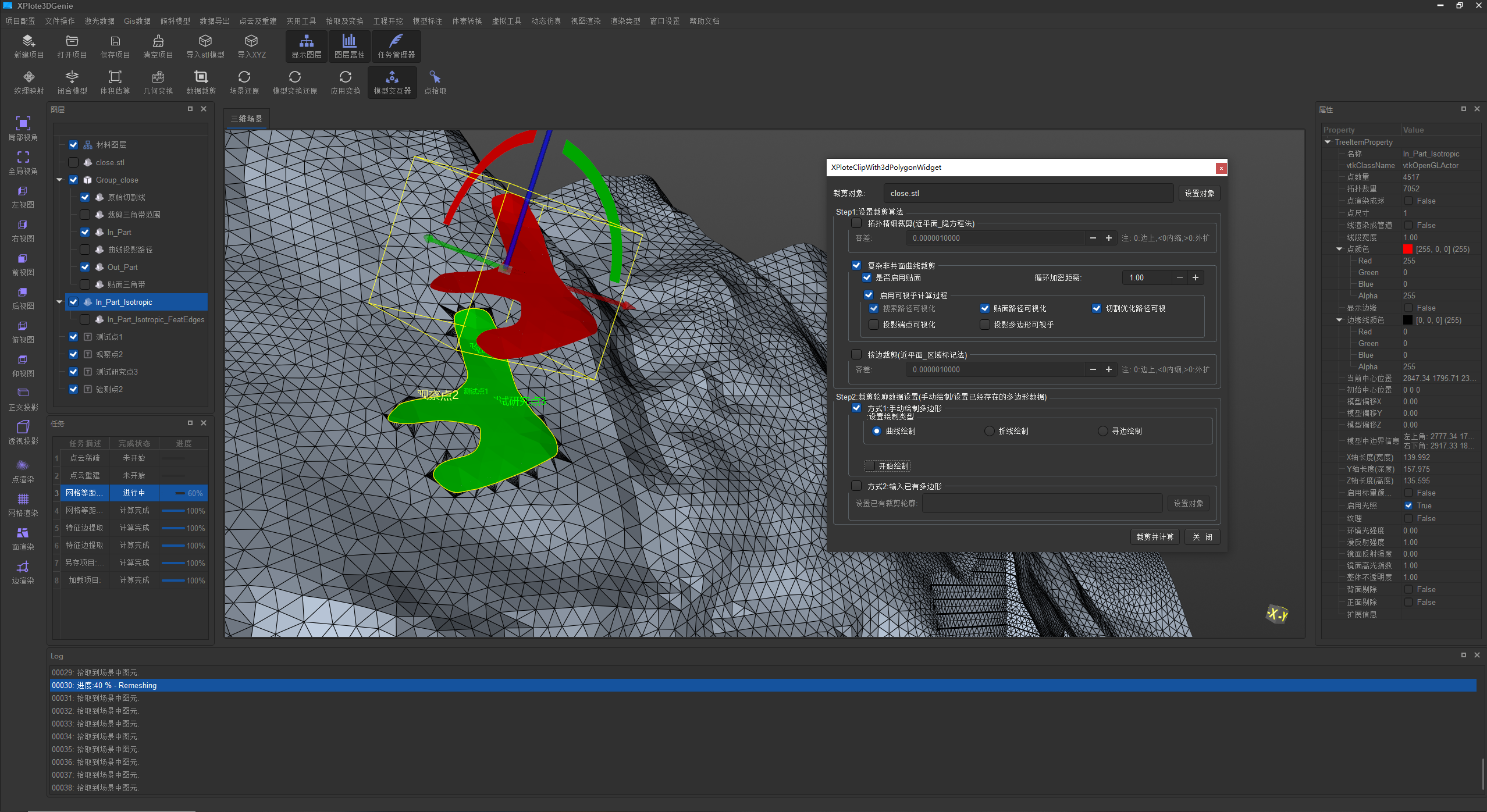Collapse the TreeItemProperty root node
1487x812 pixels.
tap(1328, 142)
